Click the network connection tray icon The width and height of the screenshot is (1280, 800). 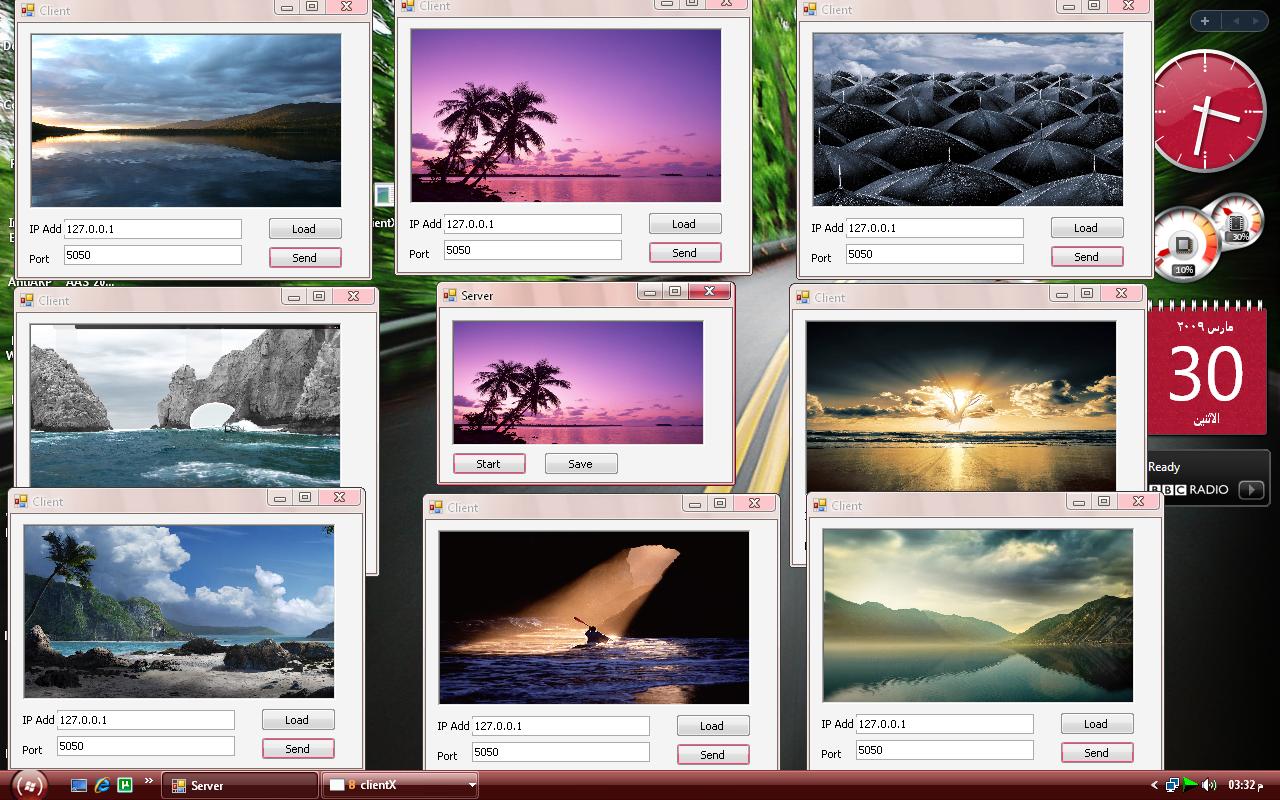tap(1172, 785)
